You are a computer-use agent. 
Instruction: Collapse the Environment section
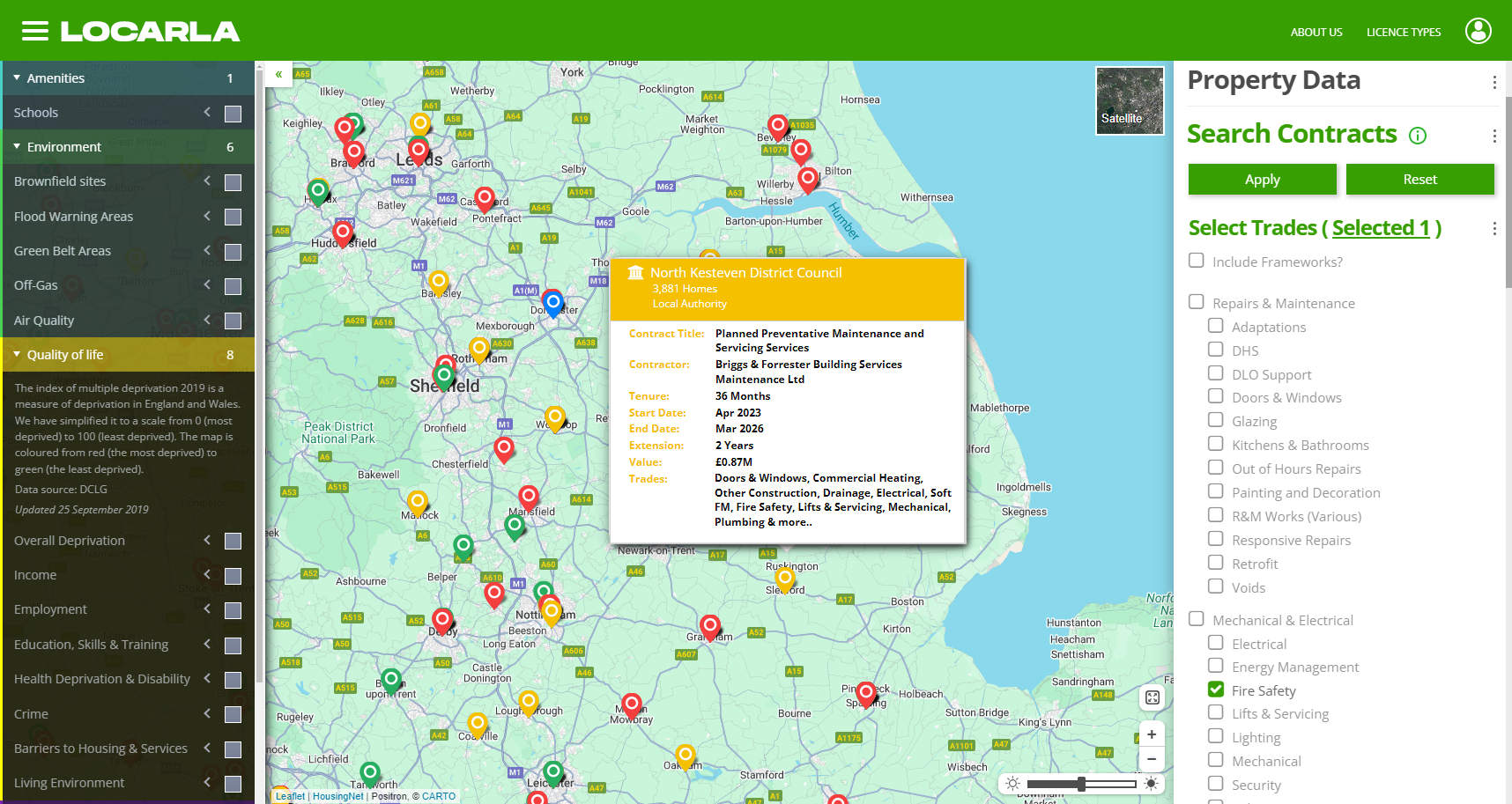17,146
